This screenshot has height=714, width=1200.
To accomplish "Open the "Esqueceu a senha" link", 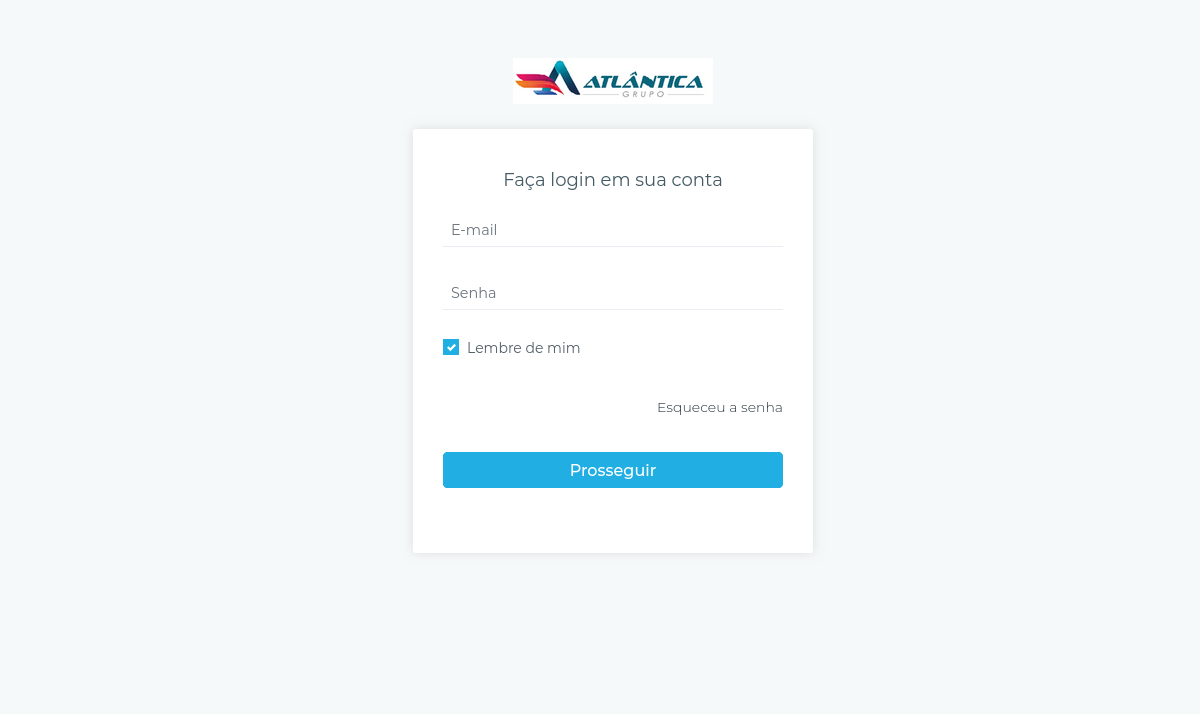I will [720, 407].
